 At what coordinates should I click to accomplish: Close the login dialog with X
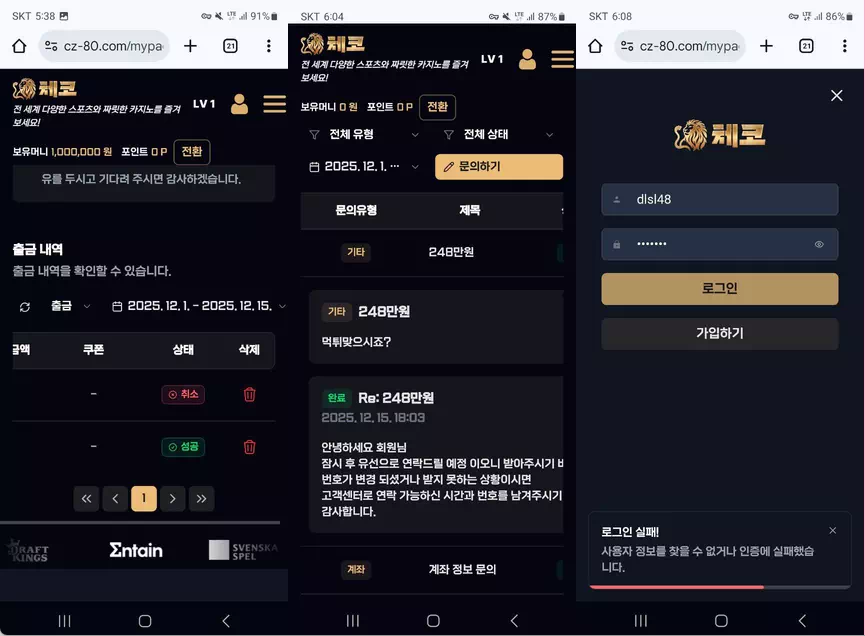point(836,96)
